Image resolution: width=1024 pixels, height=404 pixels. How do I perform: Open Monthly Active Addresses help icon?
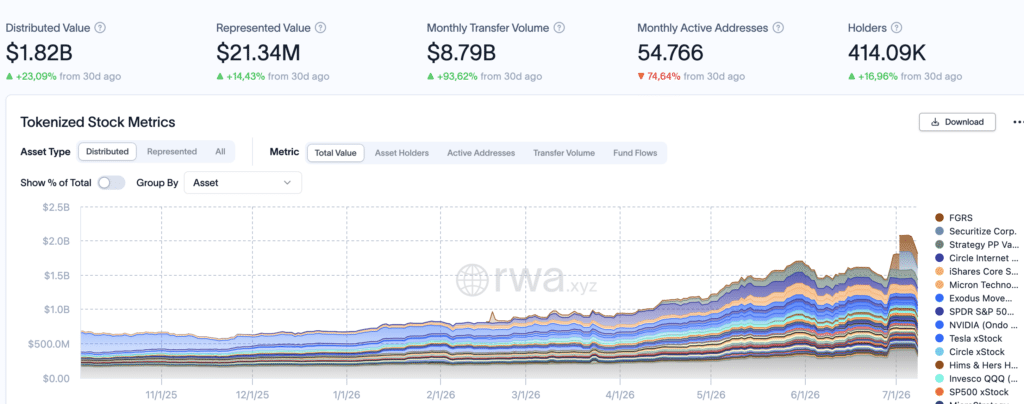(778, 28)
